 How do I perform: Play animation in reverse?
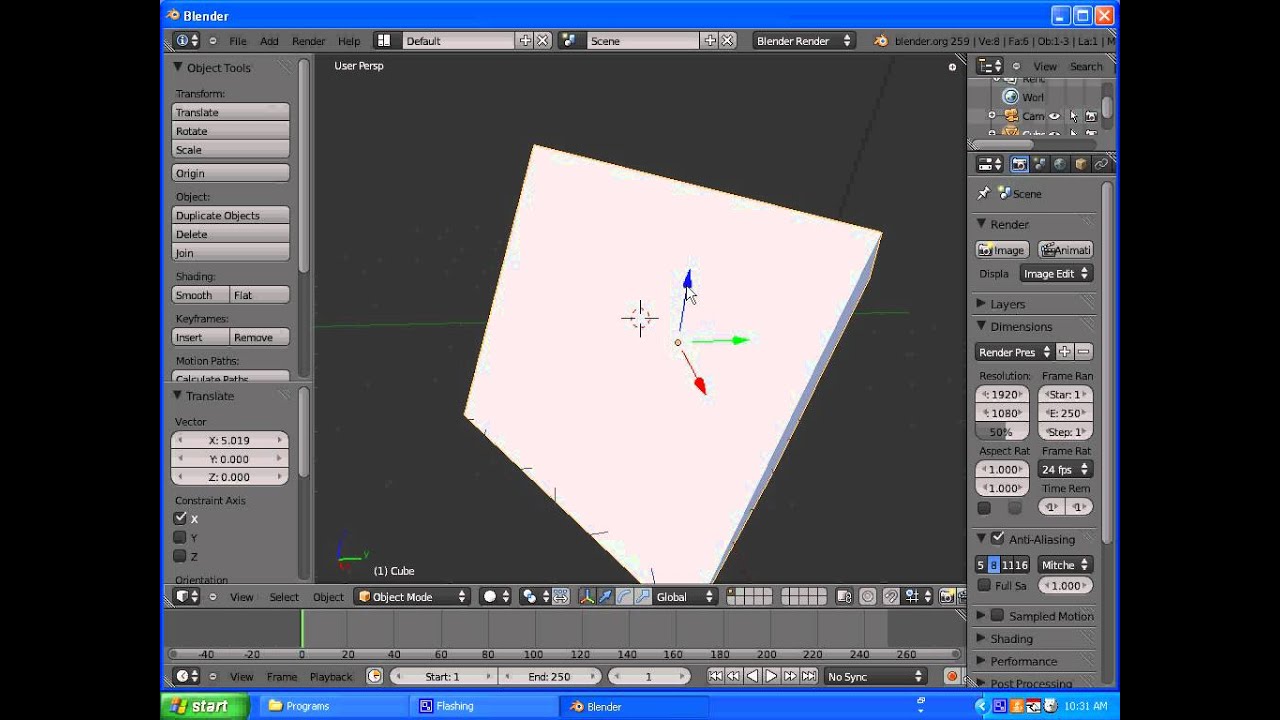[x=752, y=676]
